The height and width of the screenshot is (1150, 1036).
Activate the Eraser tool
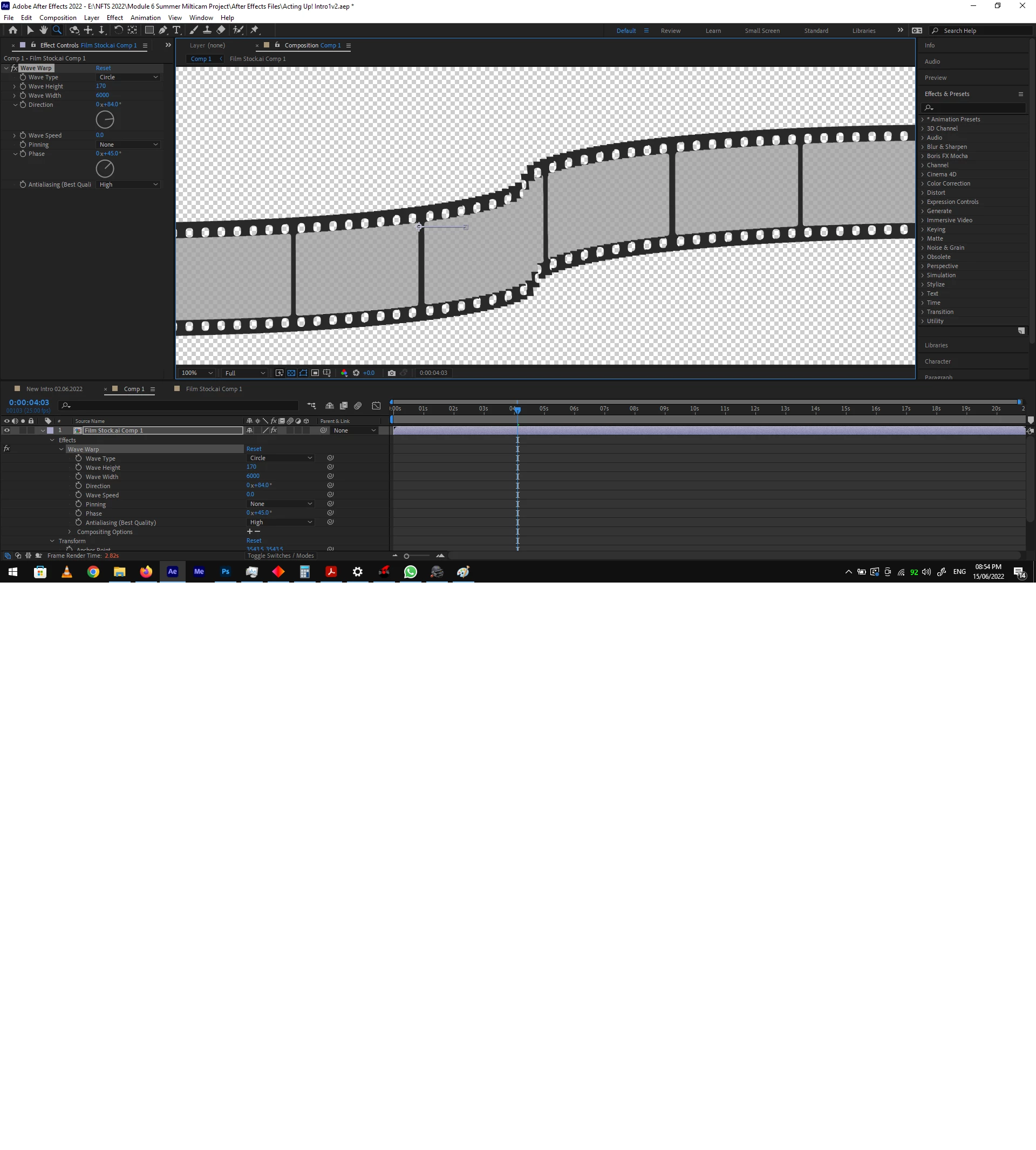tap(221, 30)
